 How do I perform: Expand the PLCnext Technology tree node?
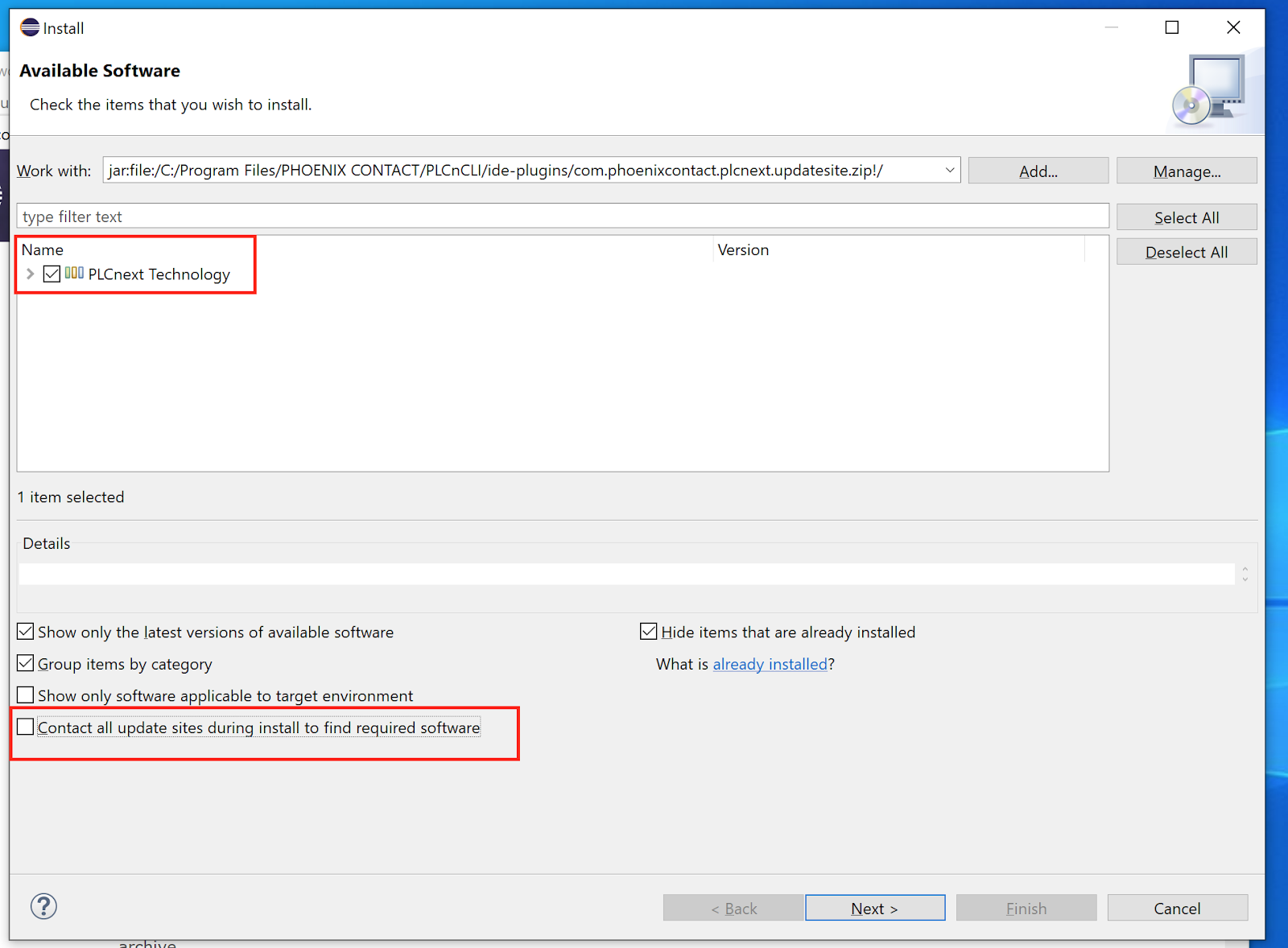(30, 274)
